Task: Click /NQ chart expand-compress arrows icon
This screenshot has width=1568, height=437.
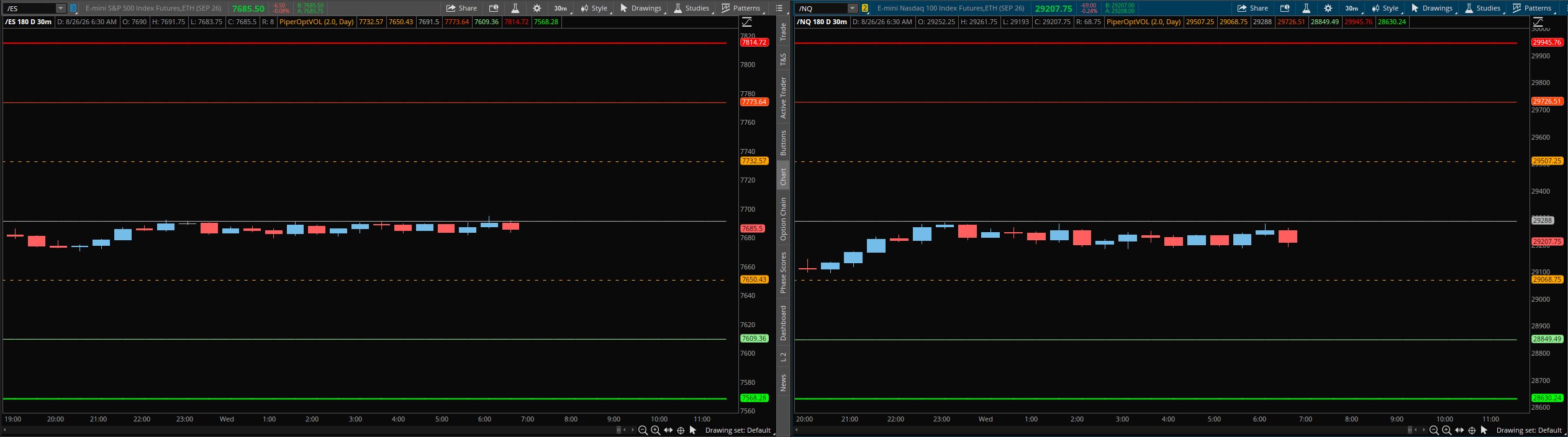Action: (x=1459, y=430)
